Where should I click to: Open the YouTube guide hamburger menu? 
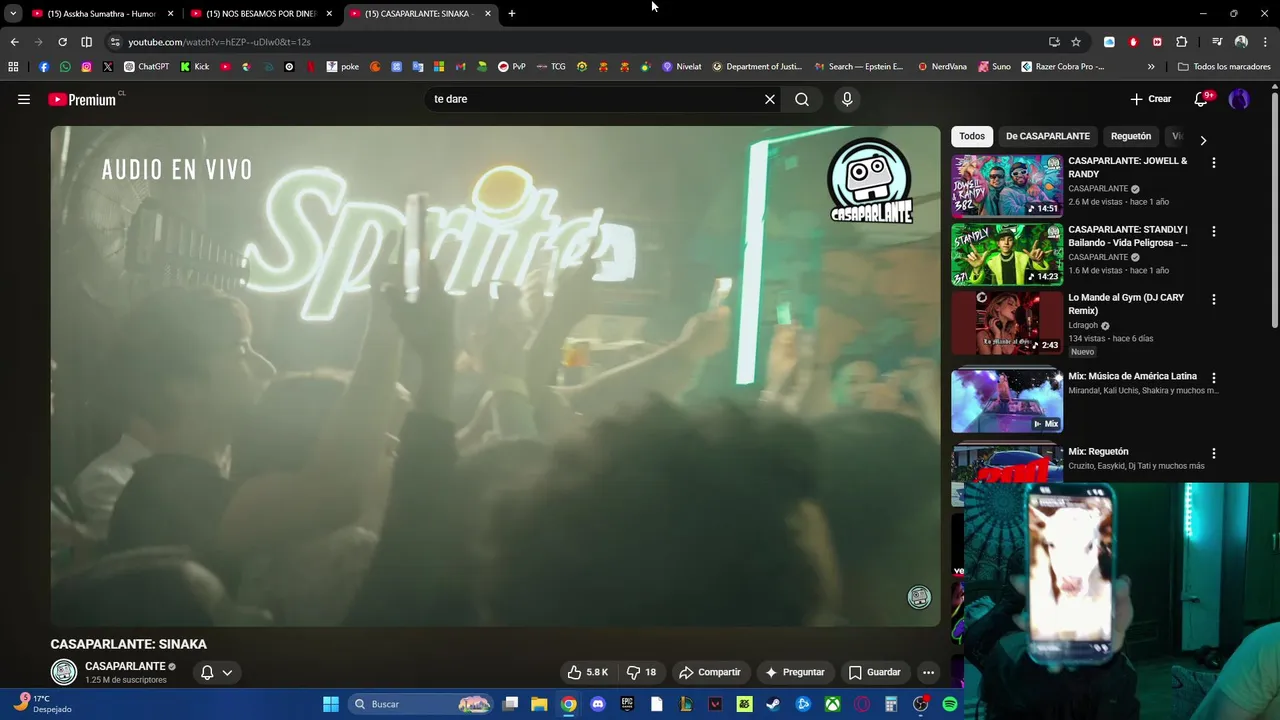(24, 99)
